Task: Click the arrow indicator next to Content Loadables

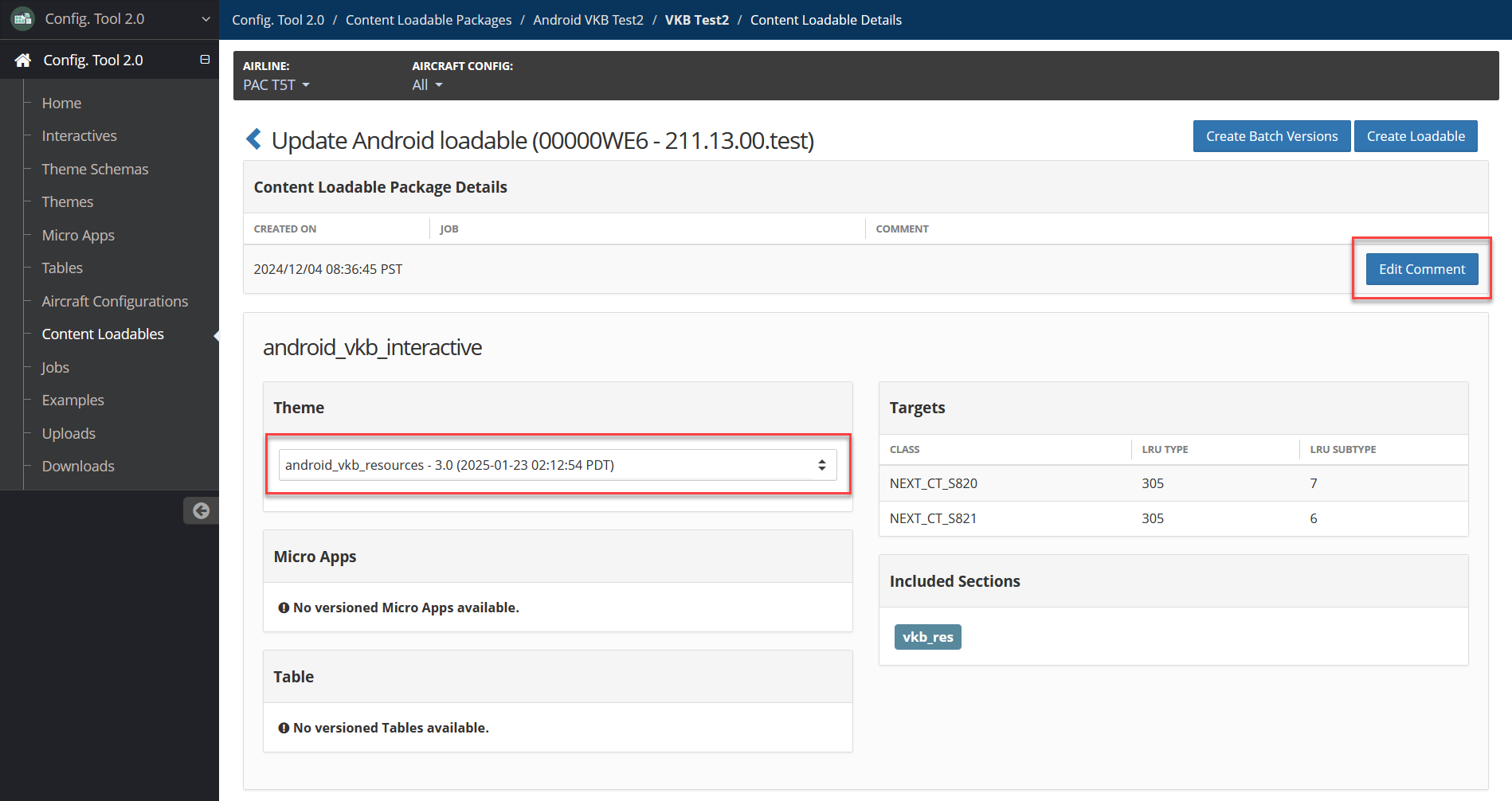Action: click(x=214, y=335)
